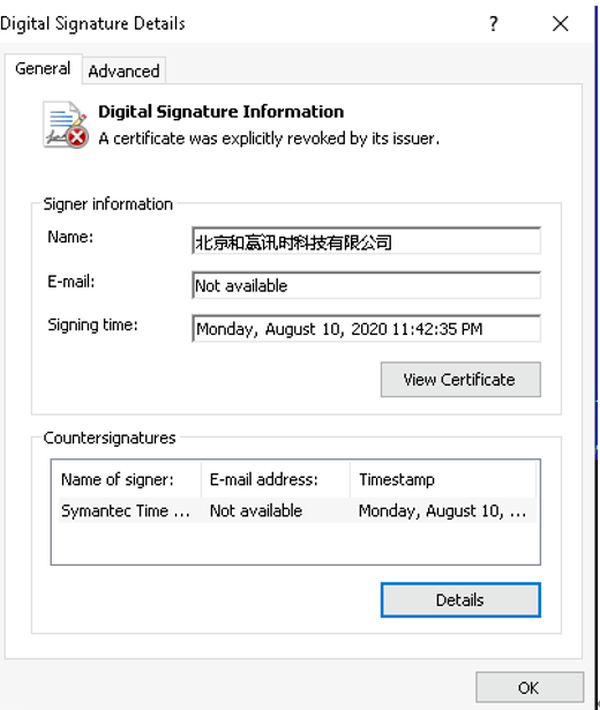This screenshot has width=600, height=710.
Task: Click the Not available cell in countersignatures list
Action: 256,510
